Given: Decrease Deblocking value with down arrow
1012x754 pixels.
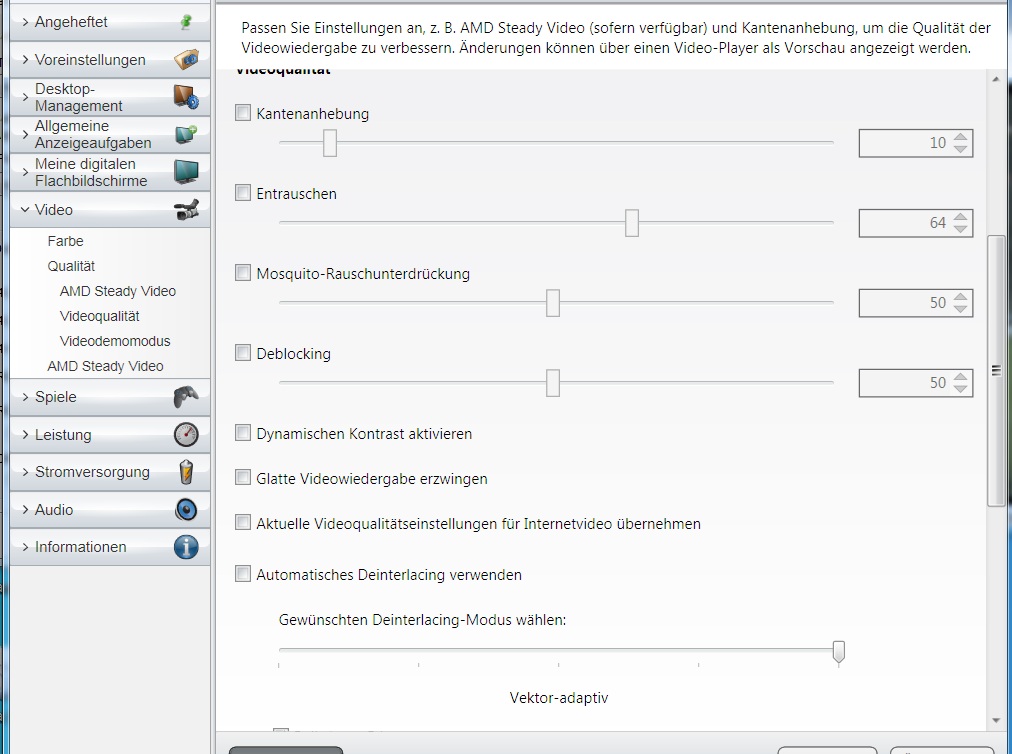Looking at the screenshot, I should [x=960, y=389].
